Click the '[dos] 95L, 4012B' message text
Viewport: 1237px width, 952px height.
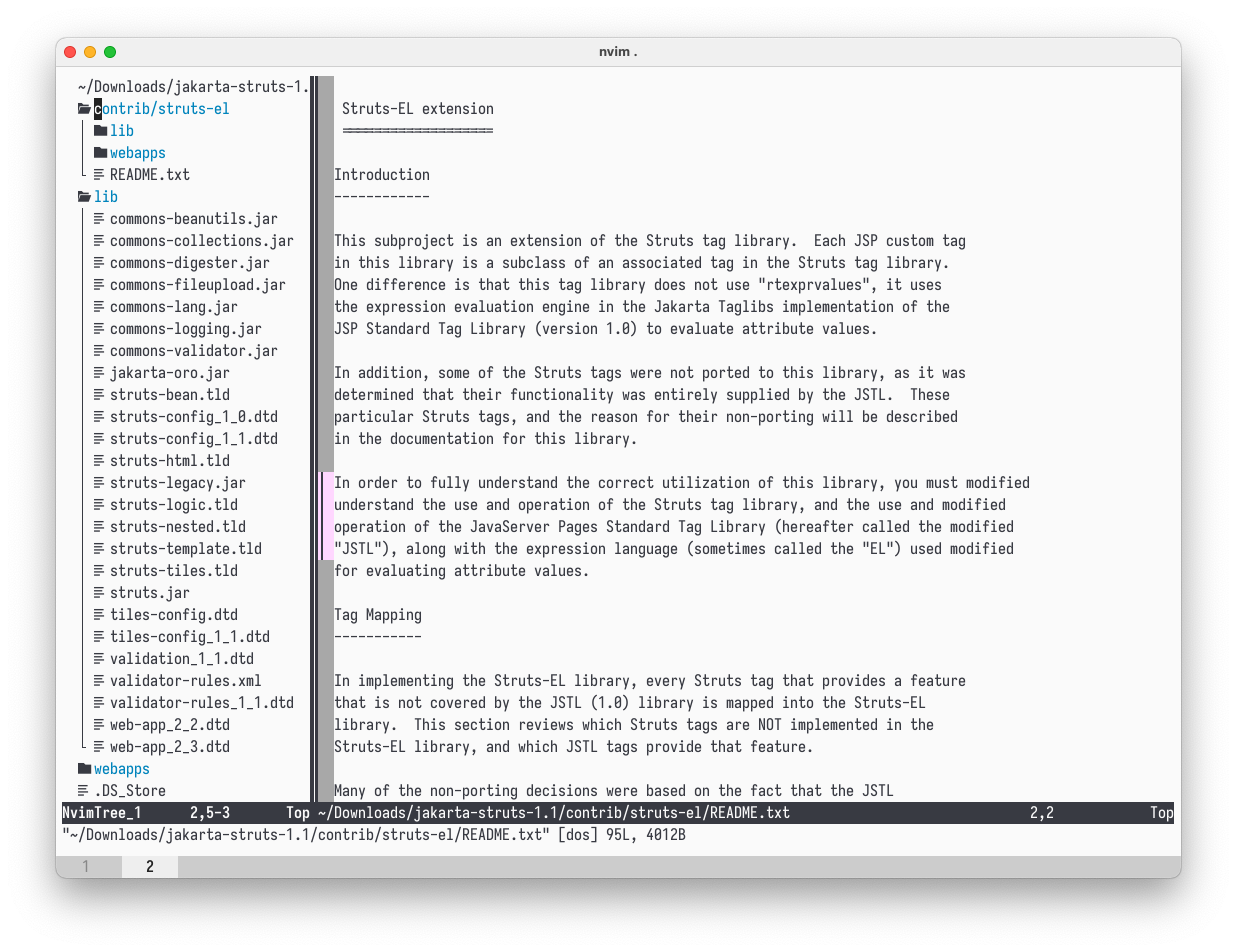(x=622, y=835)
